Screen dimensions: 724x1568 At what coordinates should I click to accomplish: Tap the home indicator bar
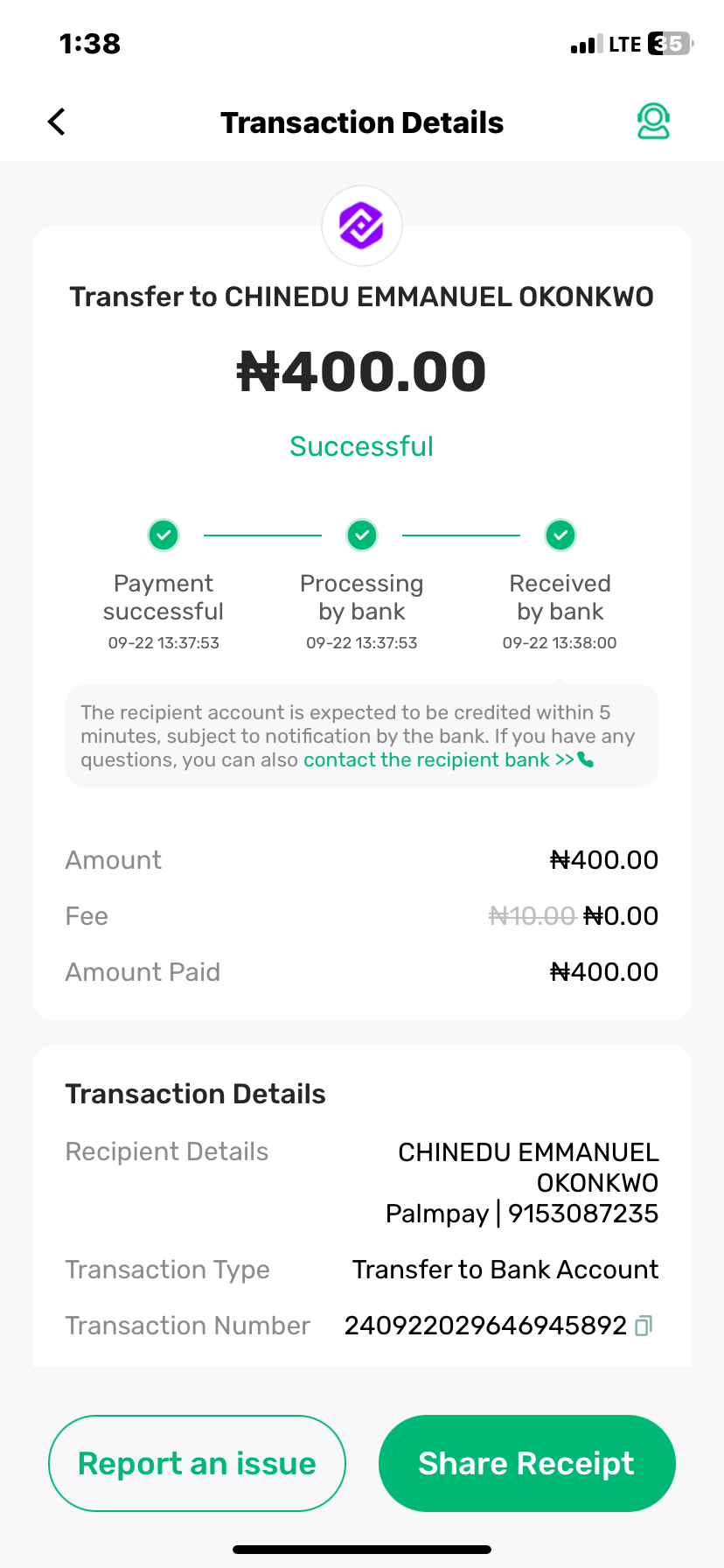pyautogui.click(x=362, y=1550)
